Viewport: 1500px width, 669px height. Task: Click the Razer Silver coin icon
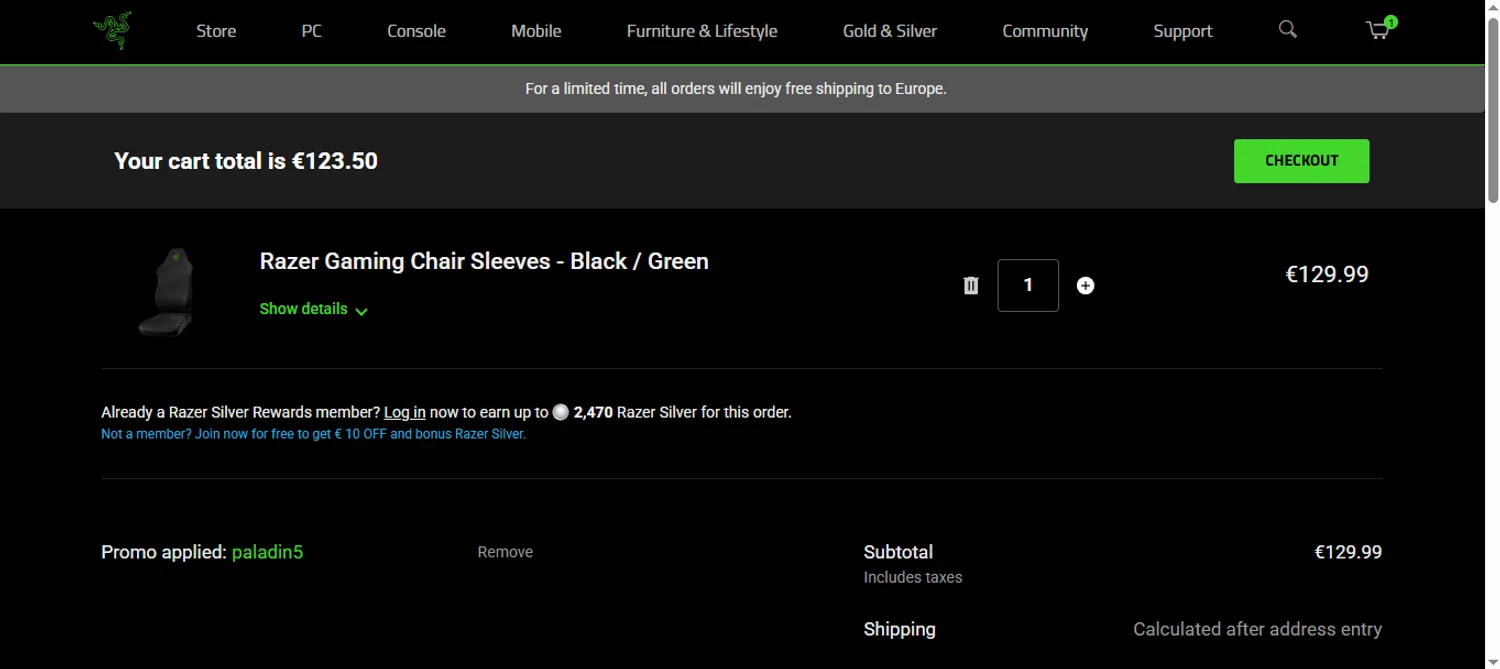click(x=561, y=412)
